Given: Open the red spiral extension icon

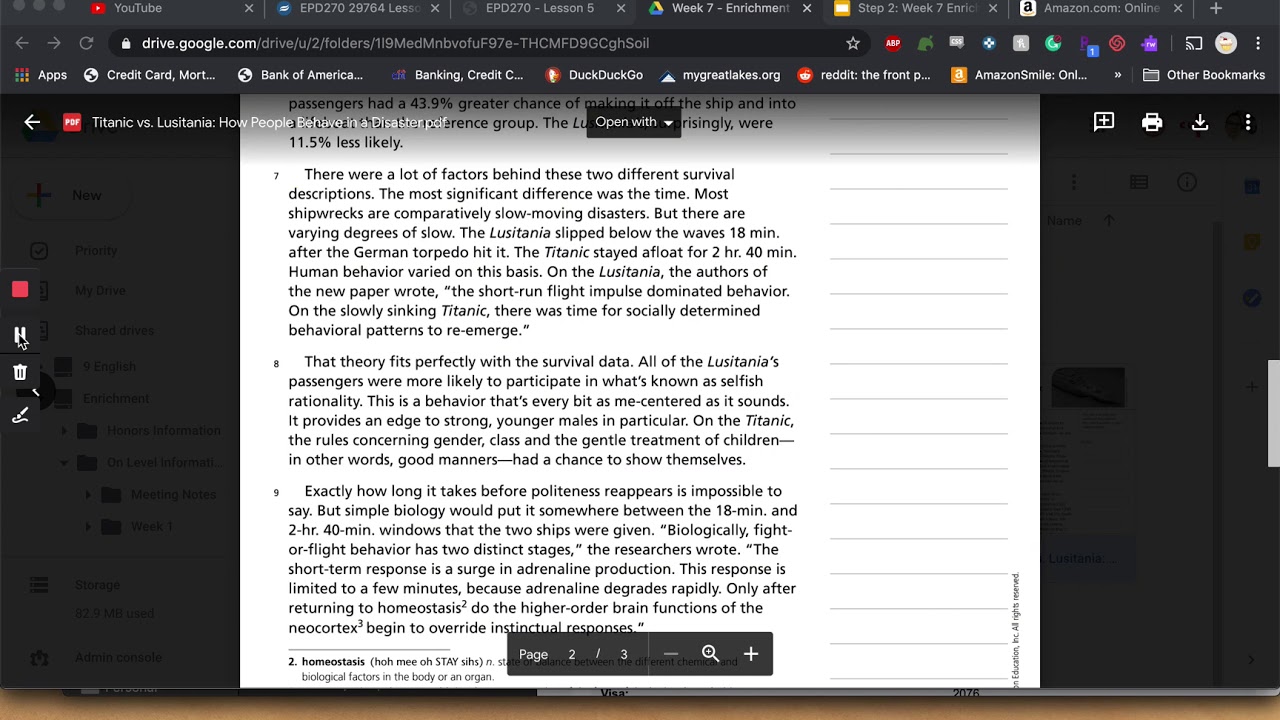Looking at the screenshot, I should pyautogui.click(x=1118, y=44).
